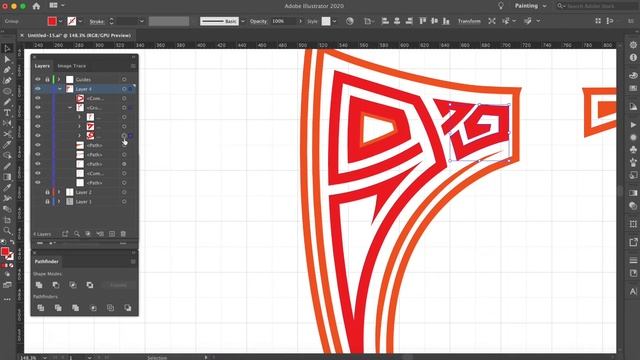The image size is (640, 360).
Task: Open Basic brush definition dropdown
Action: pyautogui.click(x=243, y=21)
